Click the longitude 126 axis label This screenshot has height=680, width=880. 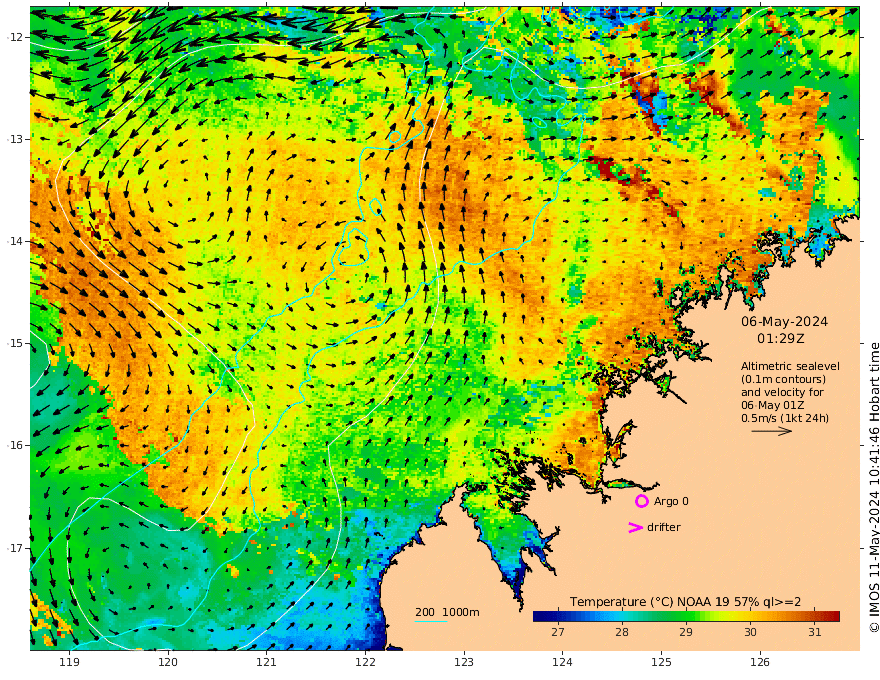point(760,662)
